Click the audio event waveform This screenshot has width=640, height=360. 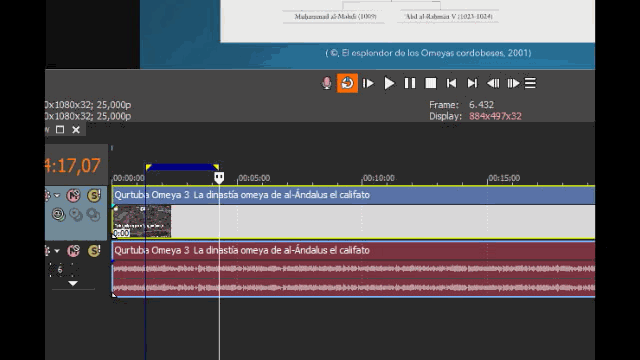(x=353, y=278)
